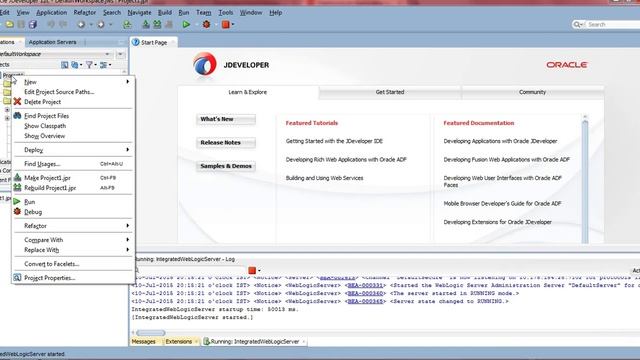
Task: Switch to the Community tab
Action: click(x=532, y=92)
